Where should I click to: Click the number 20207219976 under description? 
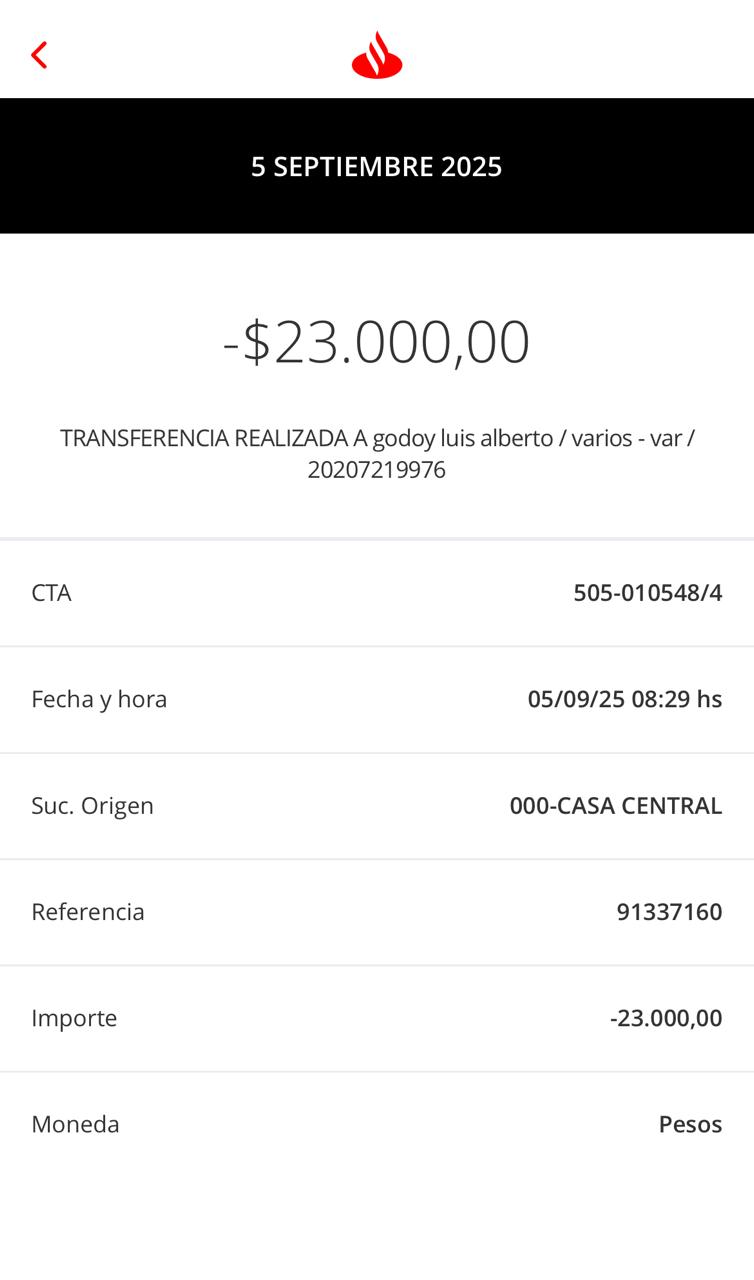click(377, 470)
